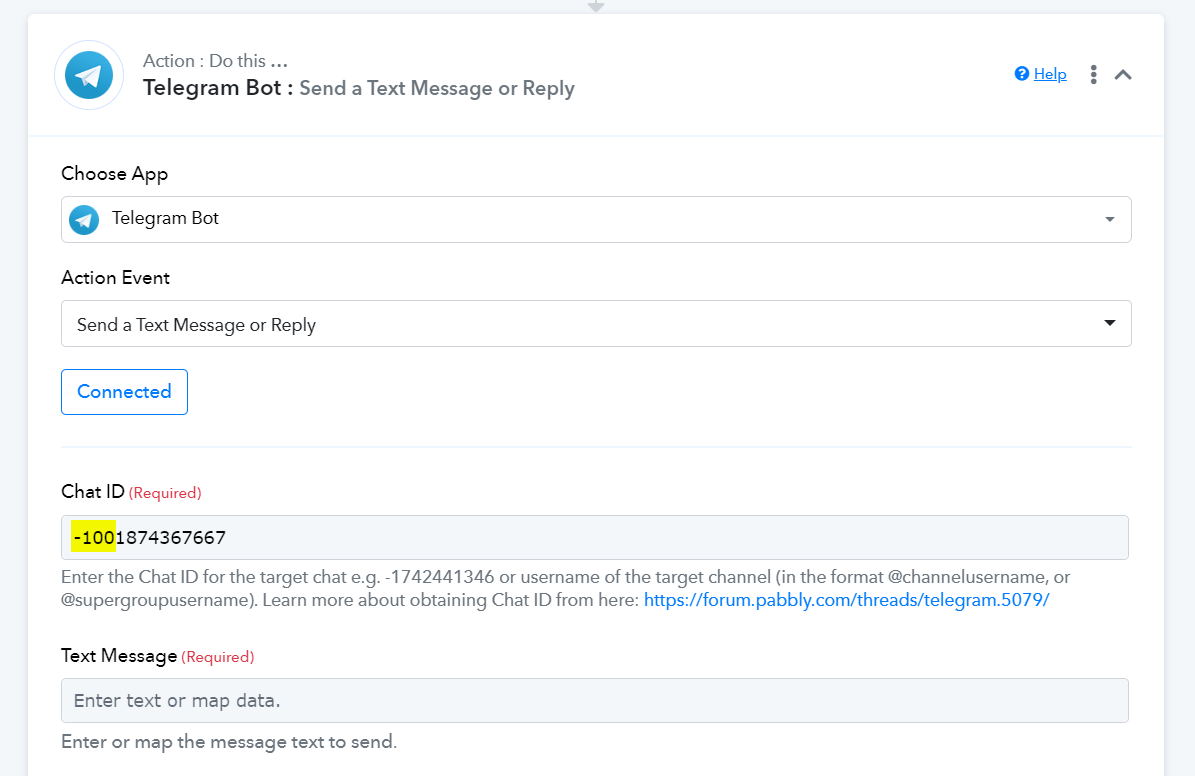Open the forum.pabbly.com telegram thread link
Image resolution: width=1195 pixels, height=776 pixels.
coord(847,600)
